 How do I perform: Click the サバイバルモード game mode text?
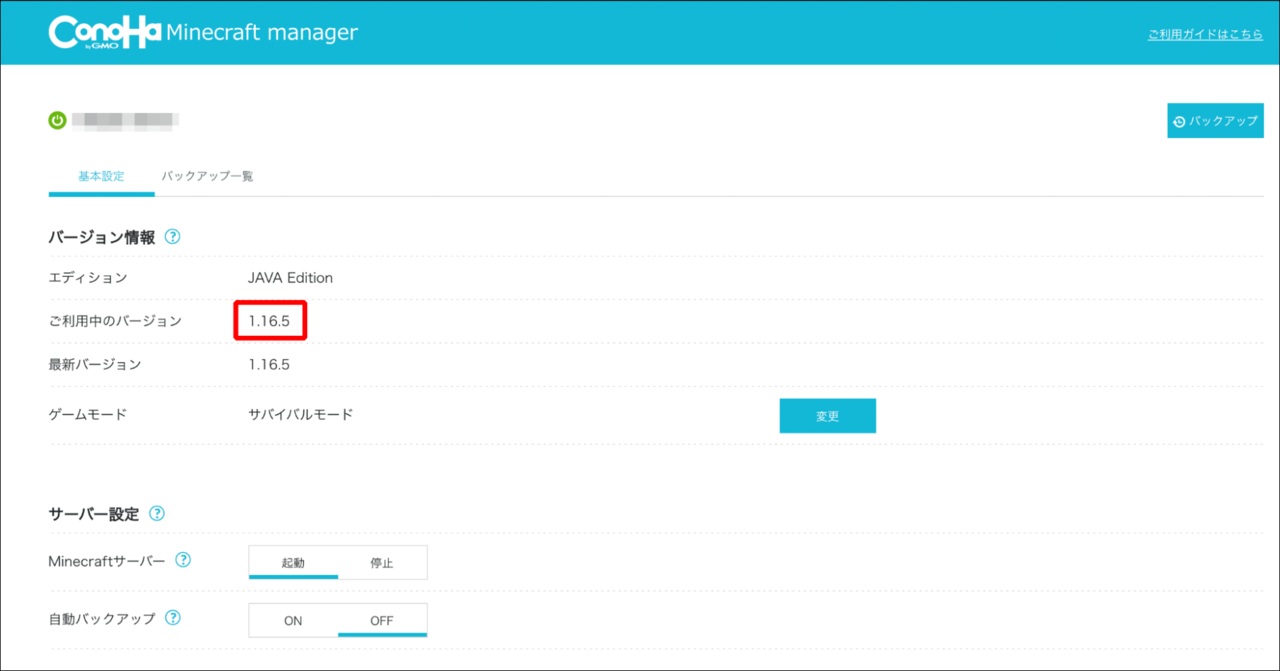tap(300, 414)
